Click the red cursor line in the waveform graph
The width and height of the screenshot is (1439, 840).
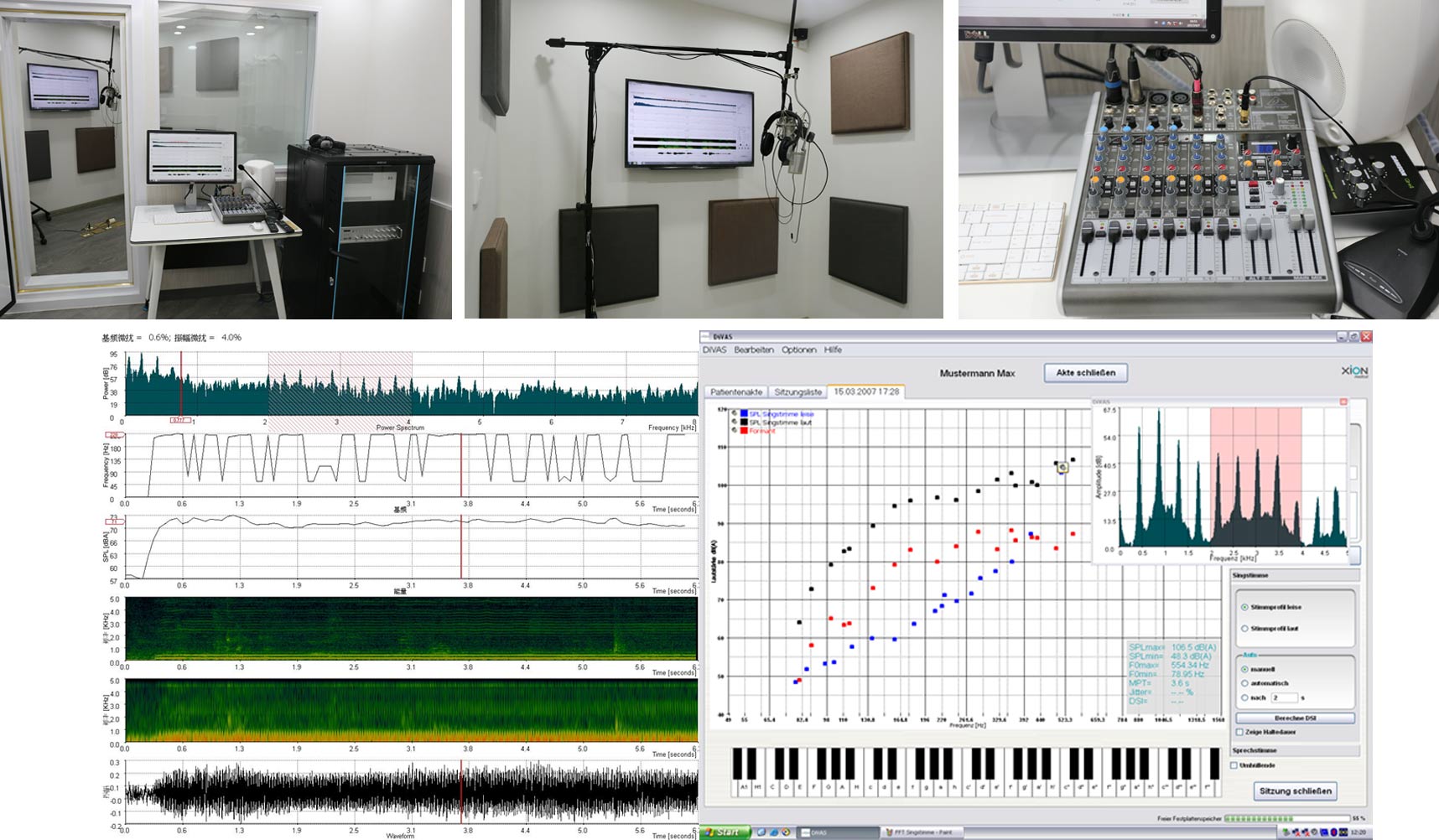tap(460, 791)
